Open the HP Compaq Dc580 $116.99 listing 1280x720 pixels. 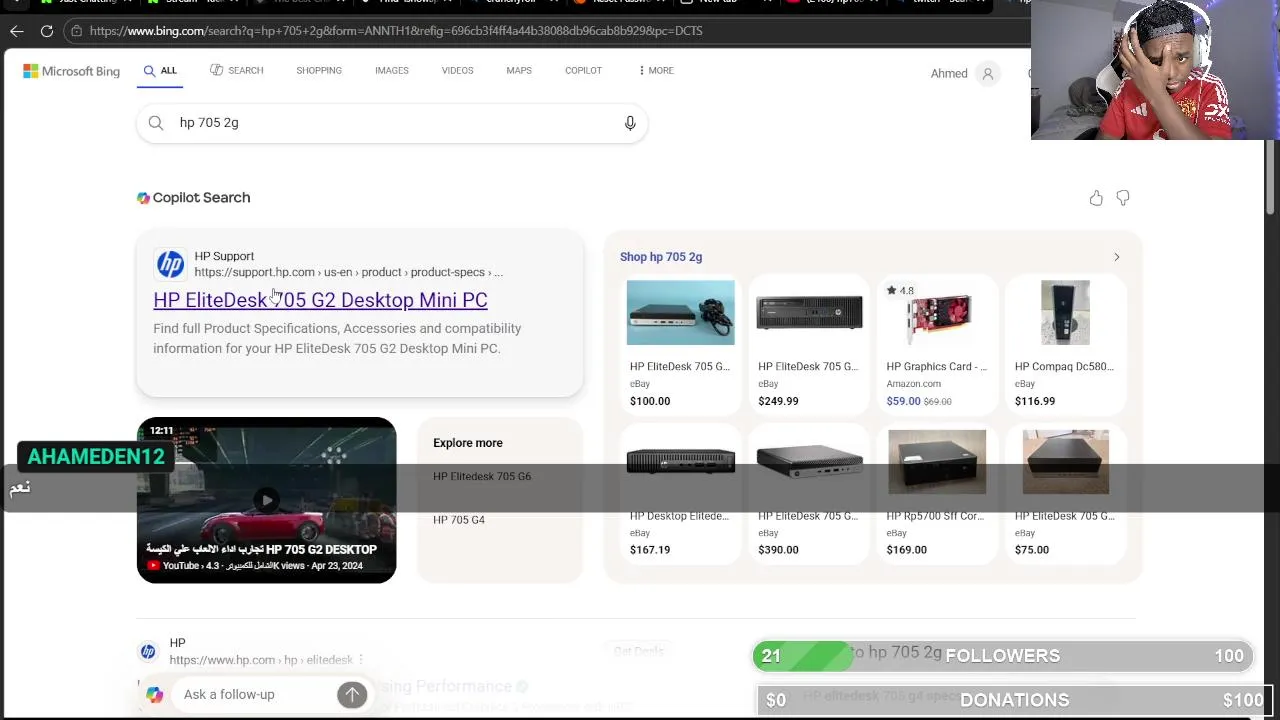click(x=1065, y=345)
